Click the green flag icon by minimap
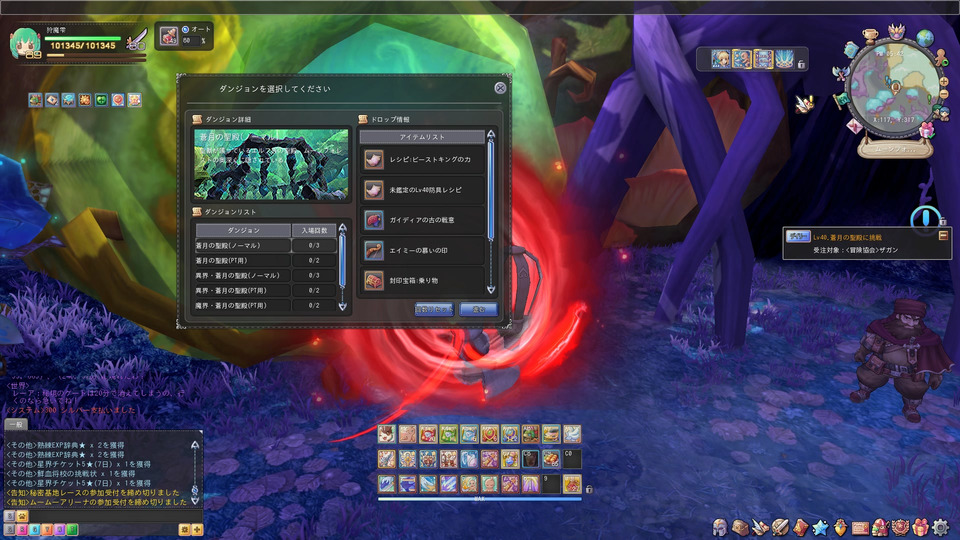 click(x=841, y=100)
